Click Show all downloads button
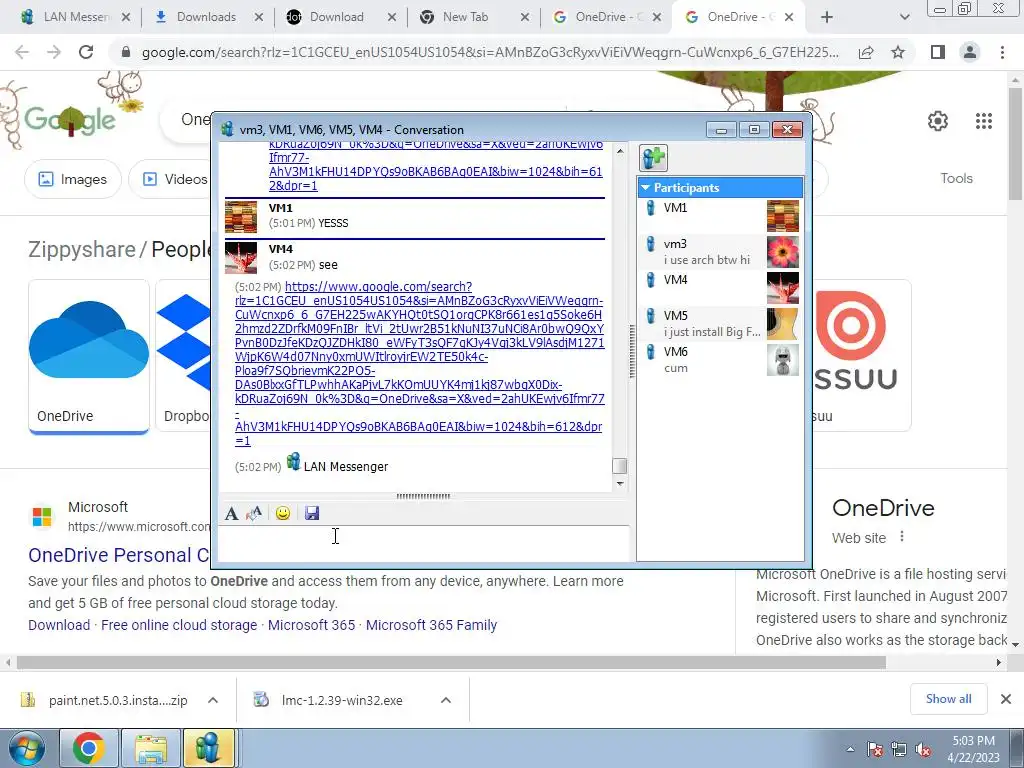The image size is (1024, 768). click(948, 699)
